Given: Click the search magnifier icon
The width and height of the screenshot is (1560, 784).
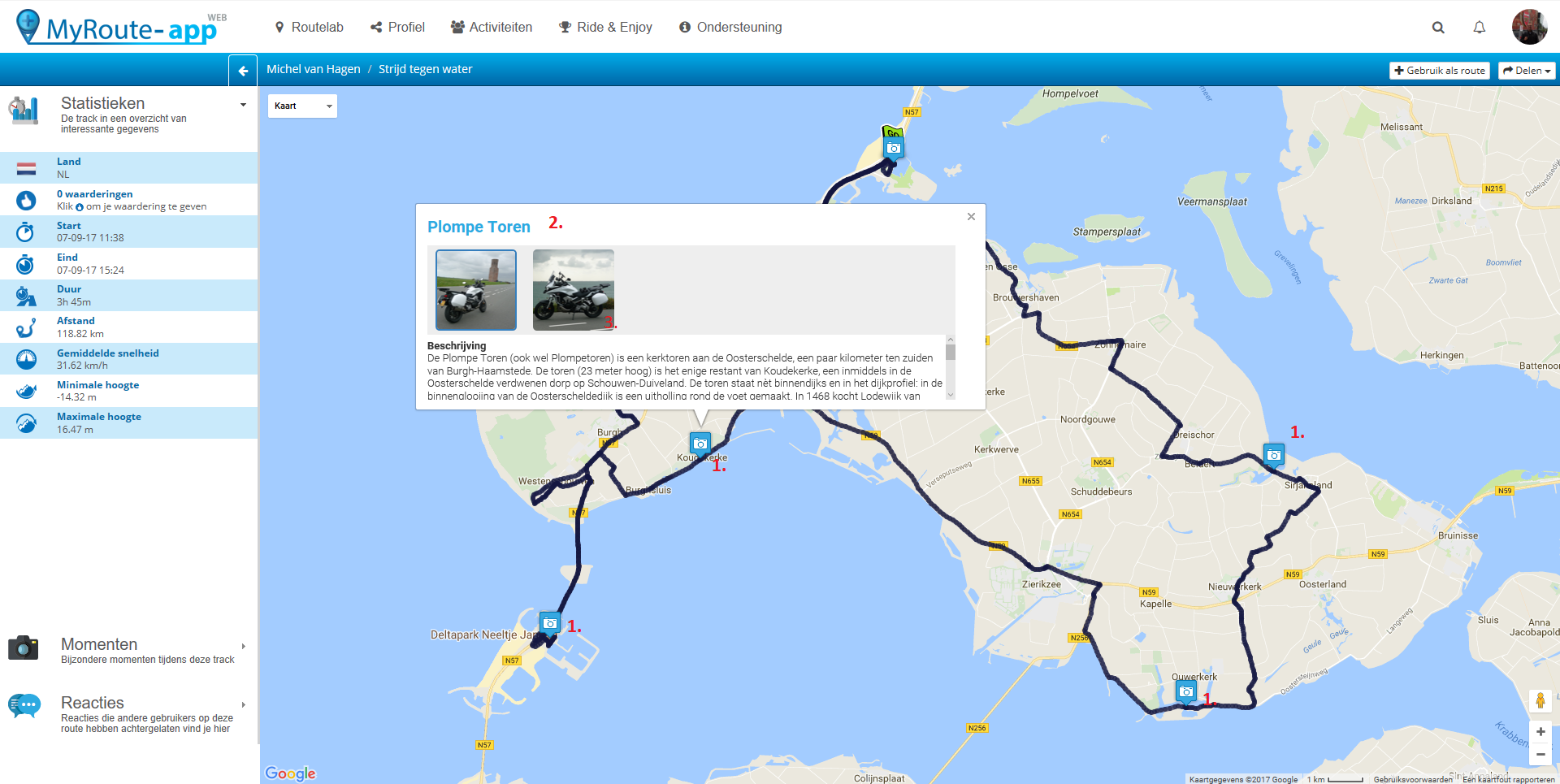Looking at the screenshot, I should 1438,28.
